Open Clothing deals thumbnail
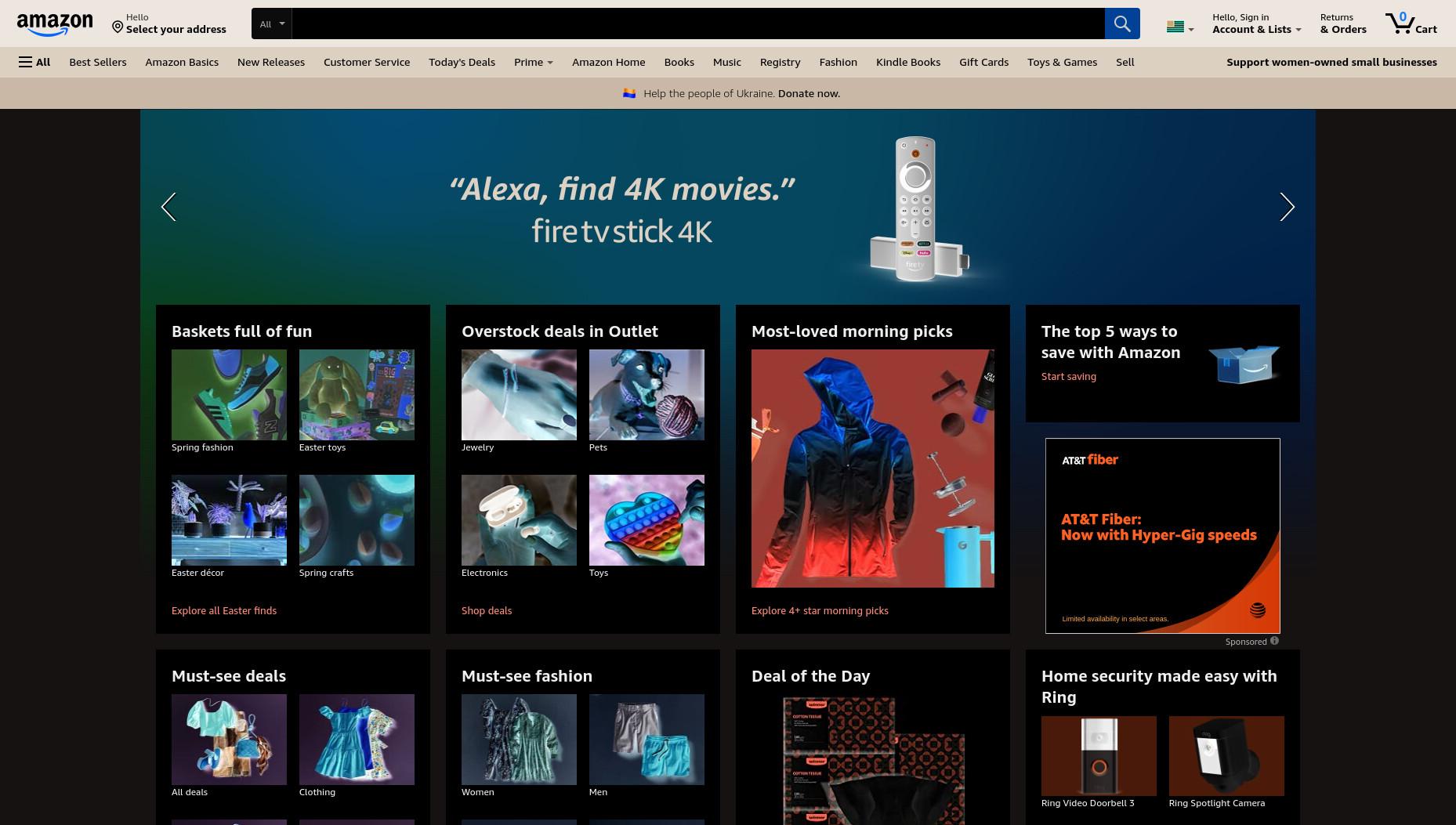Image resolution: width=1456 pixels, height=825 pixels. 357,740
